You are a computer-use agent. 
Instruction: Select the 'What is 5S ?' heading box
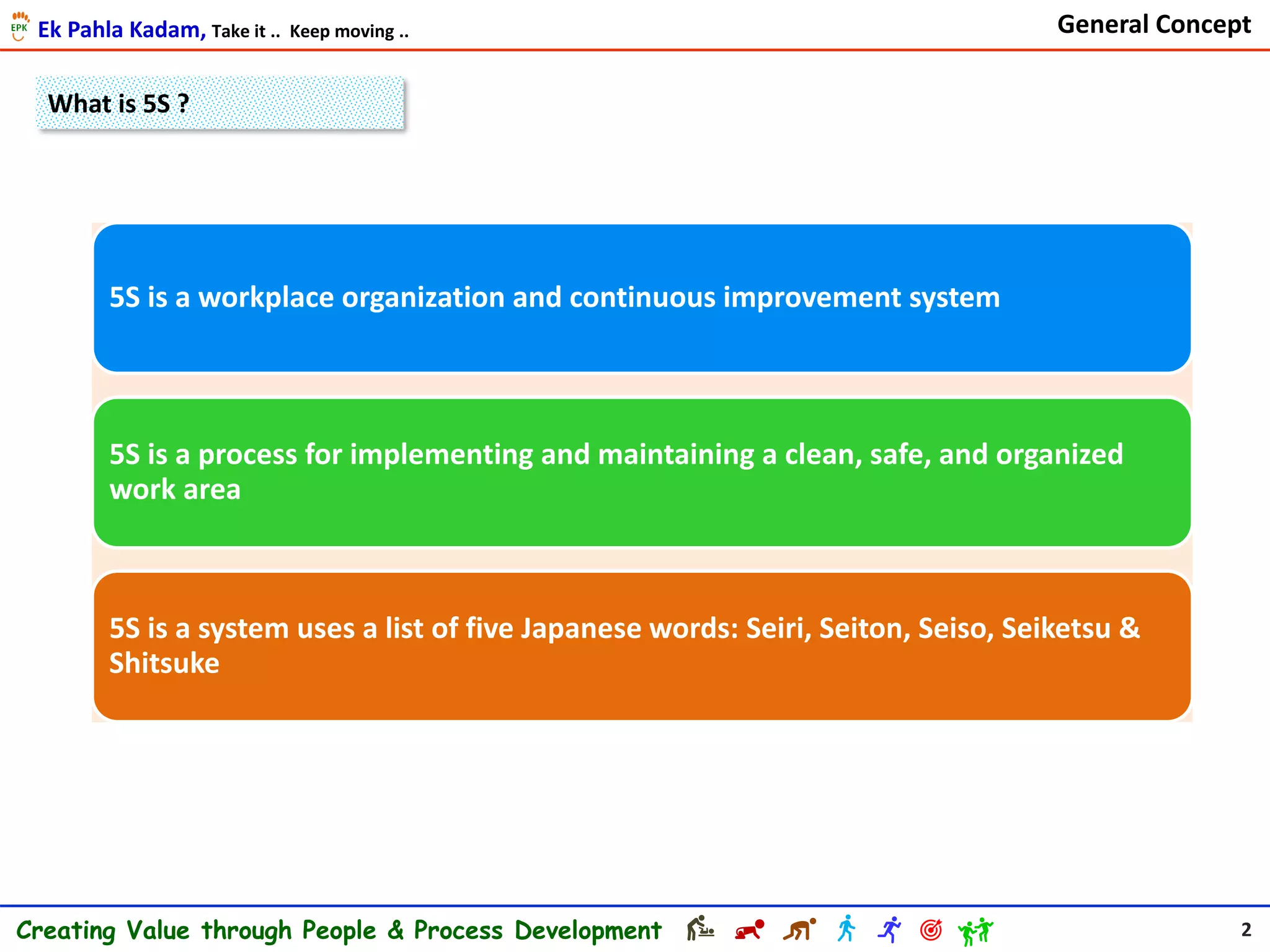(220, 104)
